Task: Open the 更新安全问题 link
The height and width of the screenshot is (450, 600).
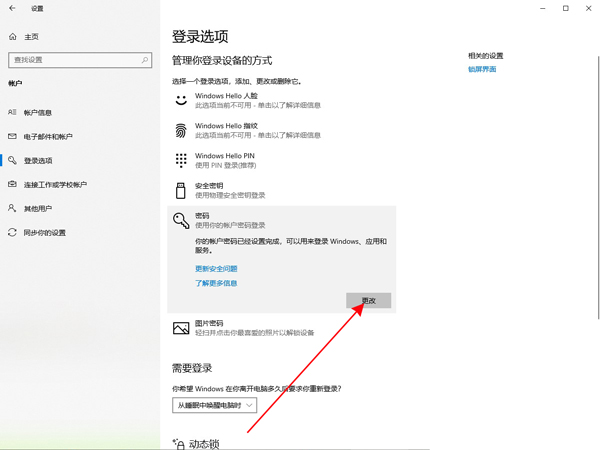Action: point(216,269)
